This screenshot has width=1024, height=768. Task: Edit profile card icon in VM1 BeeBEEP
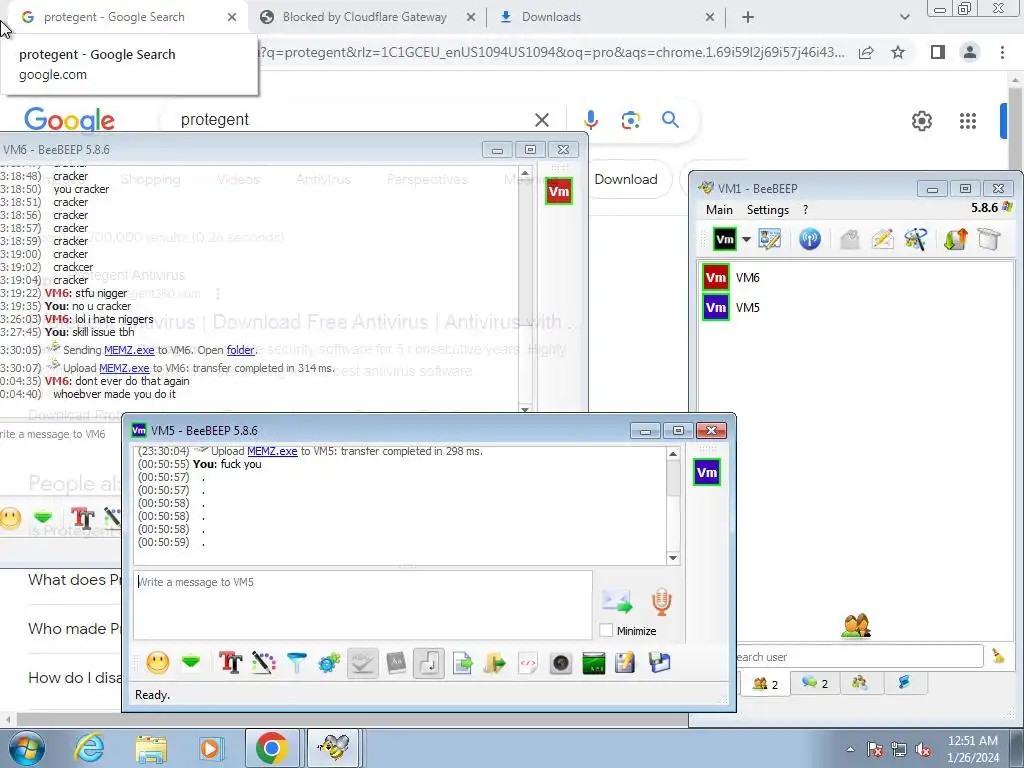[x=769, y=239]
